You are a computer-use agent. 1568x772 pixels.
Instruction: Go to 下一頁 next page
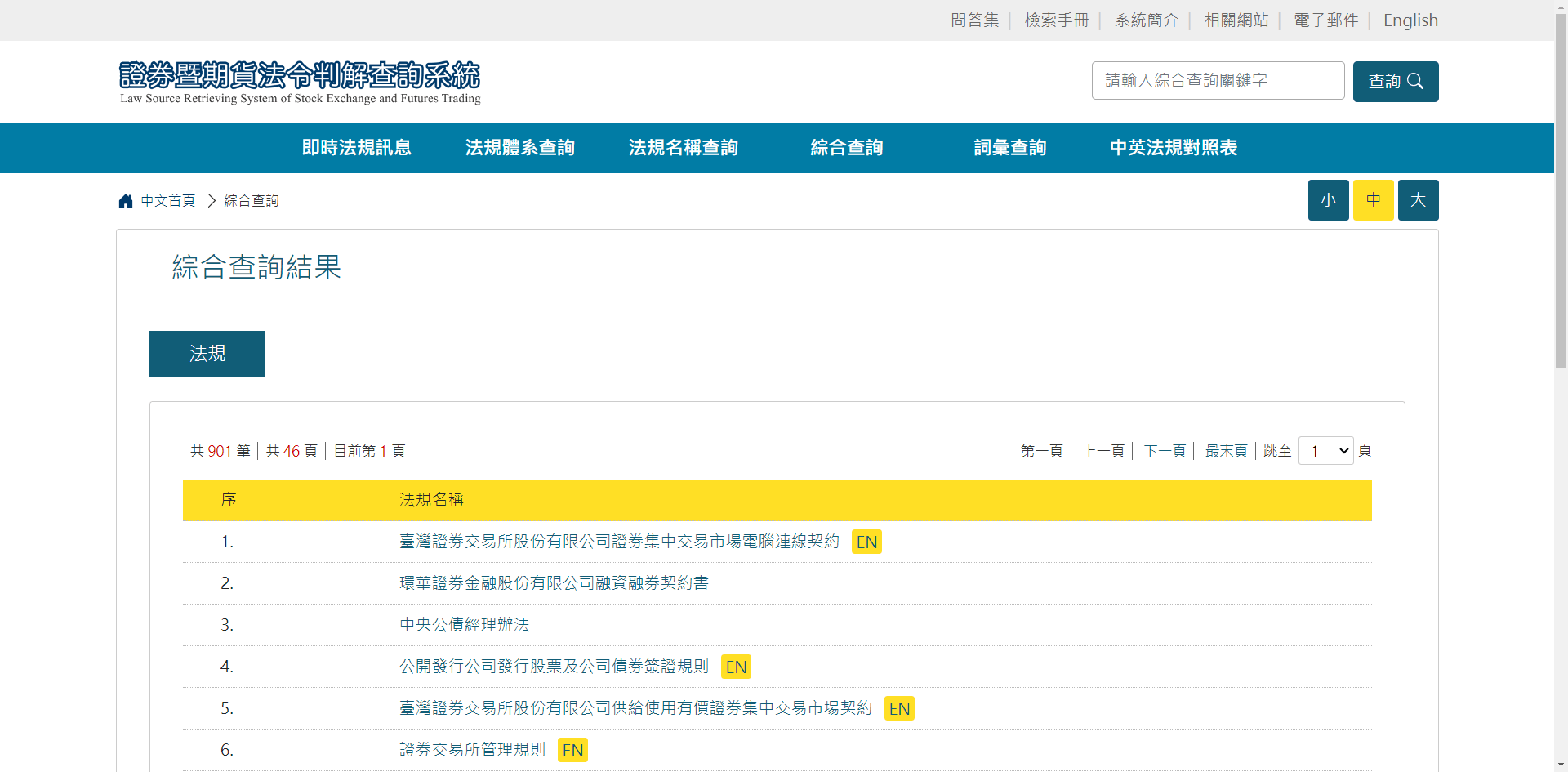[x=1165, y=451]
